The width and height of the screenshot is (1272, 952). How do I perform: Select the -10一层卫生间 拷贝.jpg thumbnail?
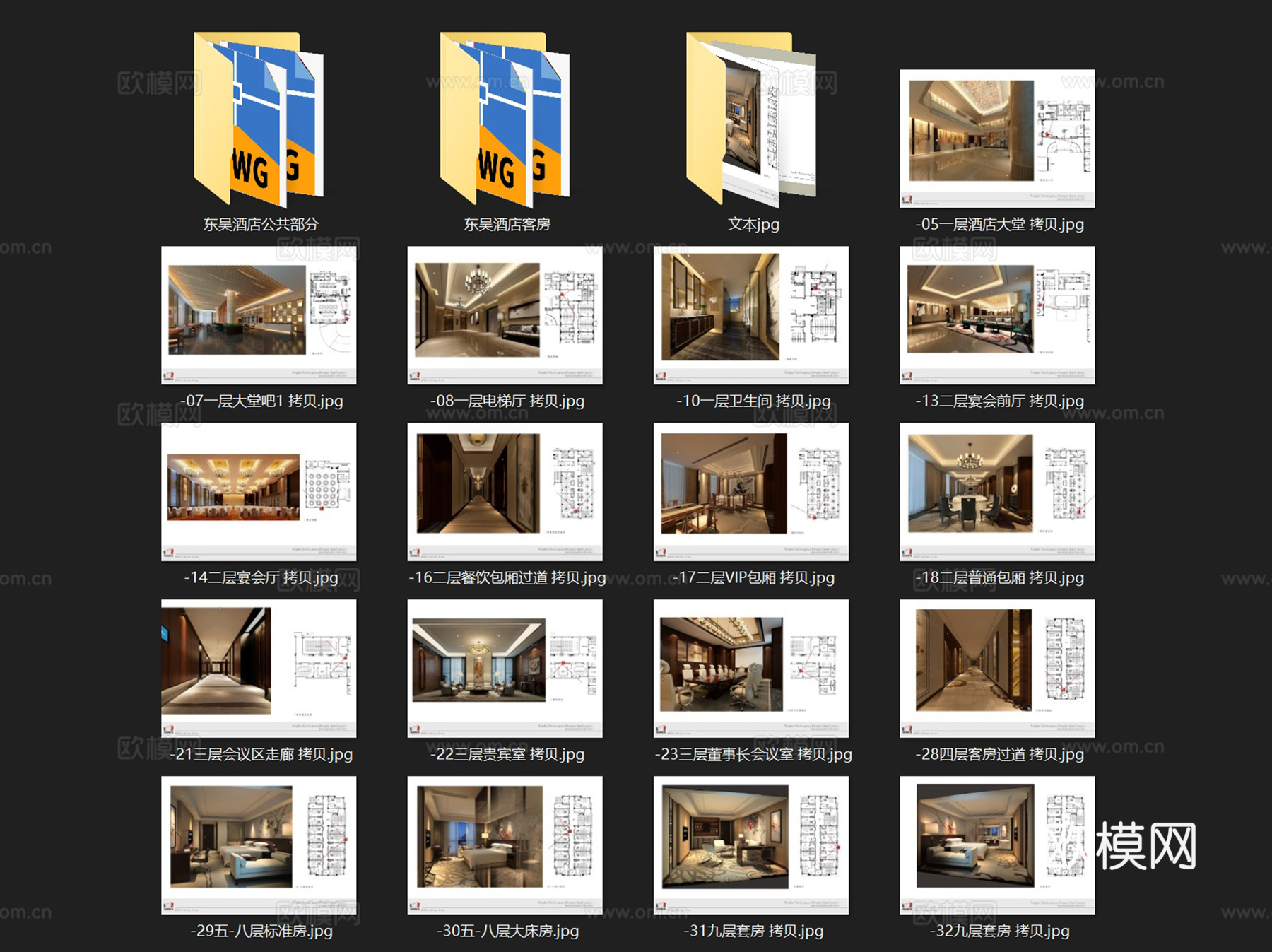(x=751, y=315)
